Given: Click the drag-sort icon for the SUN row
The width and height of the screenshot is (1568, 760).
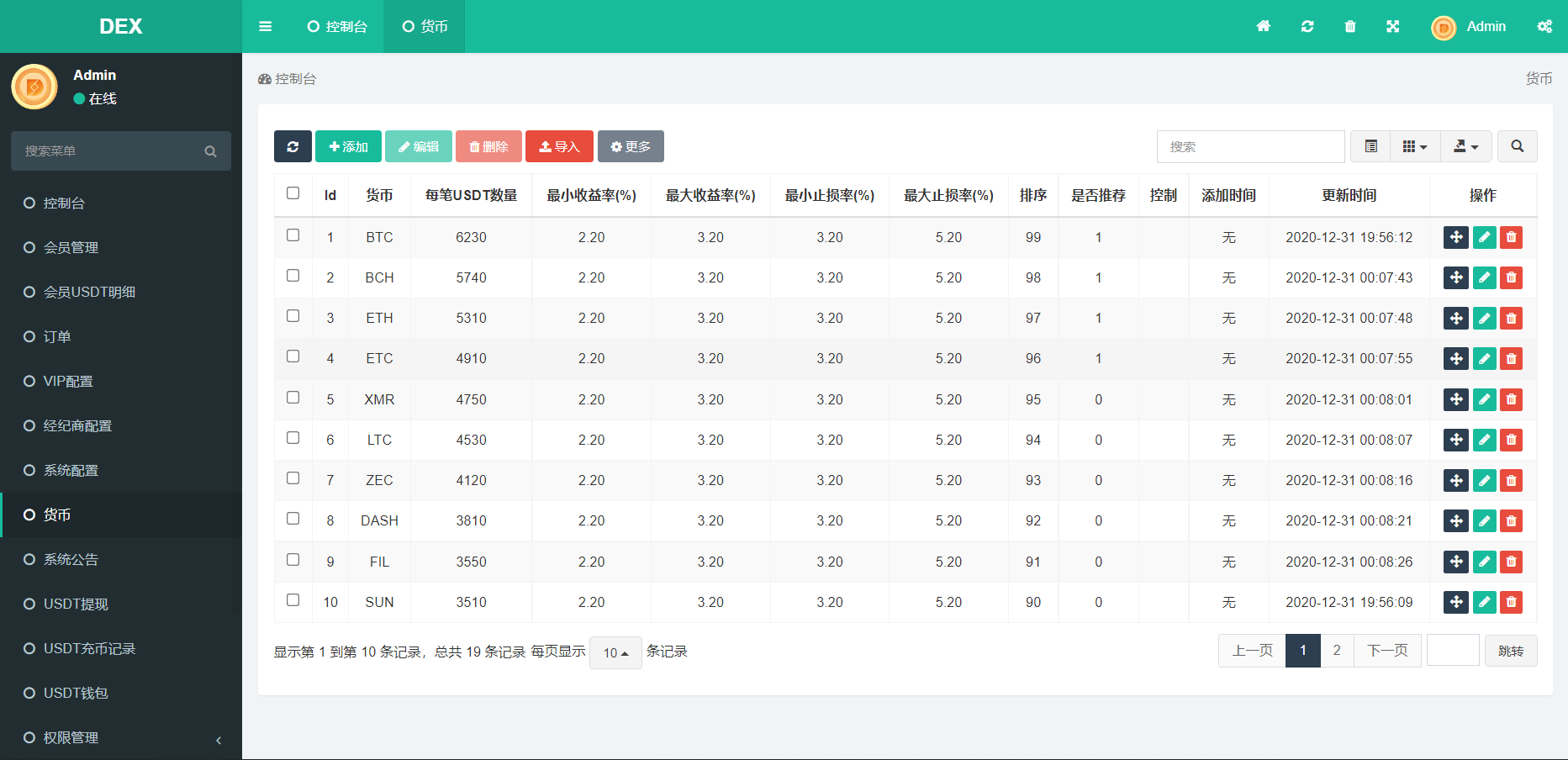Looking at the screenshot, I should point(1456,602).
